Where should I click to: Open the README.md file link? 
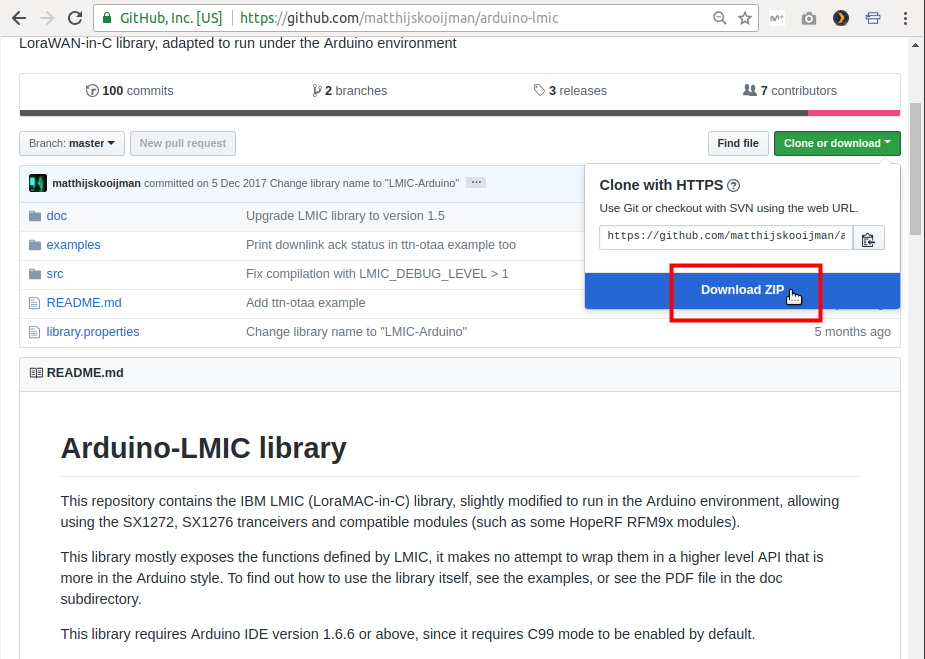tap(84, 303)
